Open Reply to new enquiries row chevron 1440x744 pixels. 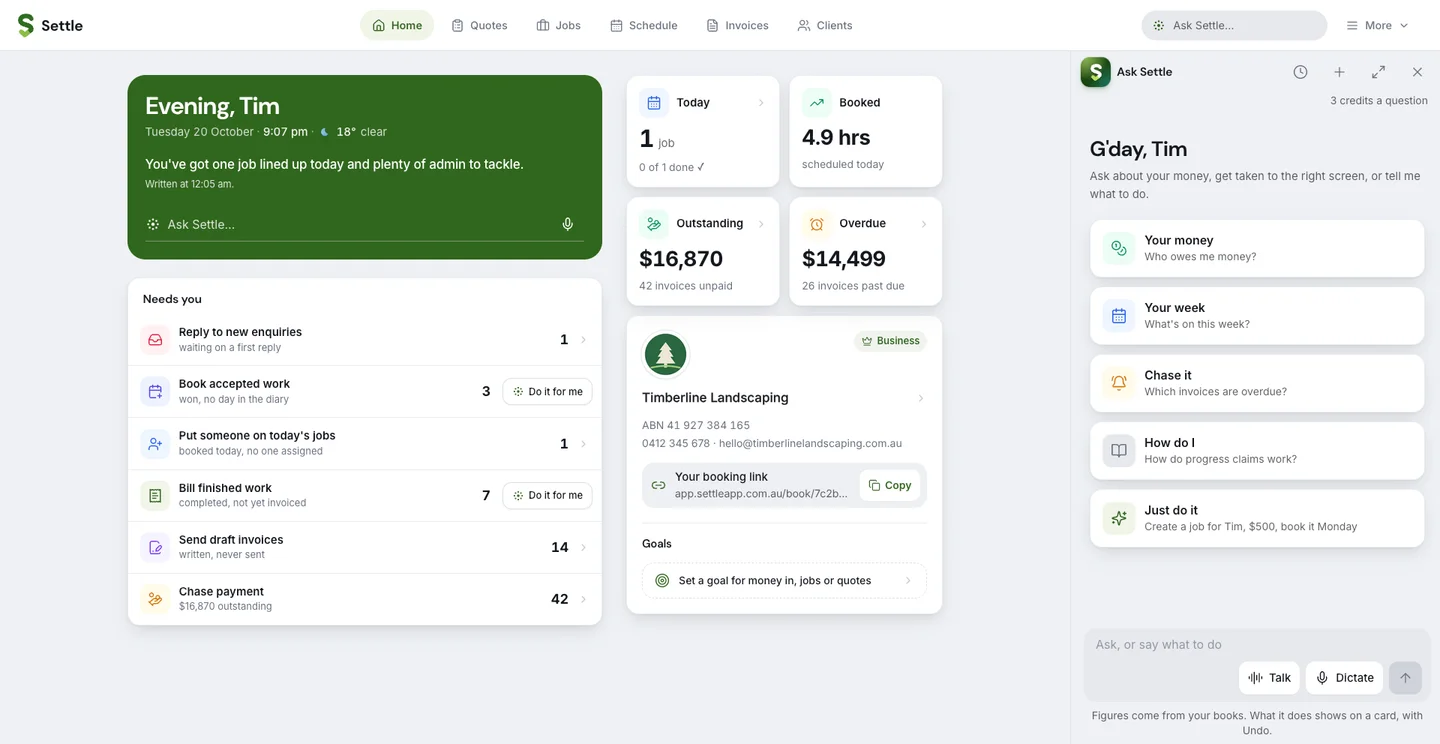click(584, 340)
